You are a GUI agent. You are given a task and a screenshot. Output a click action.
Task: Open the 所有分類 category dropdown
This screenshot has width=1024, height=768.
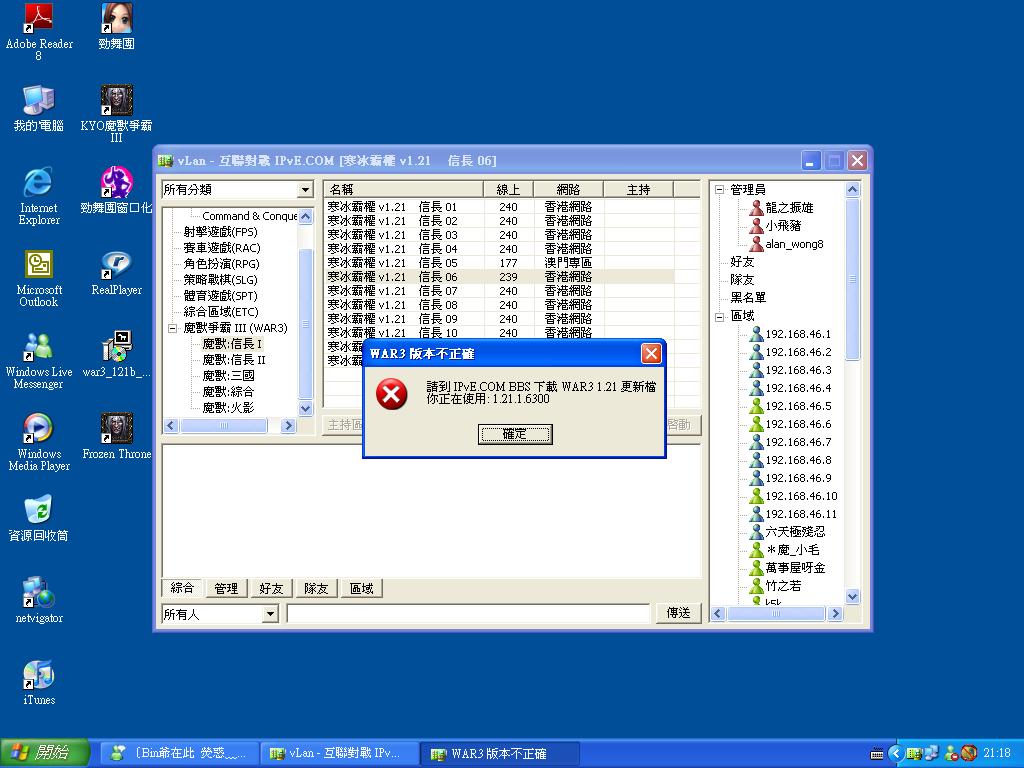coord(305,189)
